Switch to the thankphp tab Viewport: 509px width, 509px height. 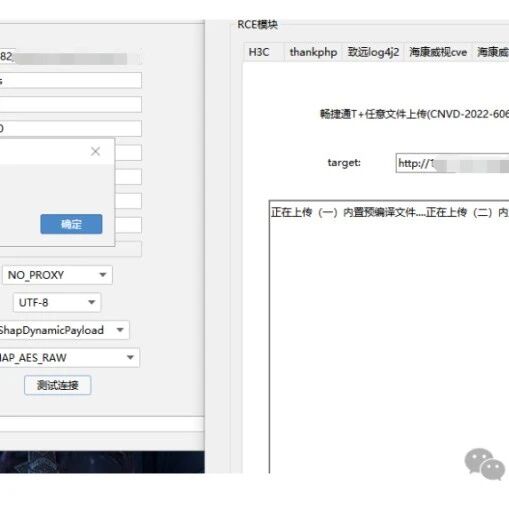coord(313,52)
